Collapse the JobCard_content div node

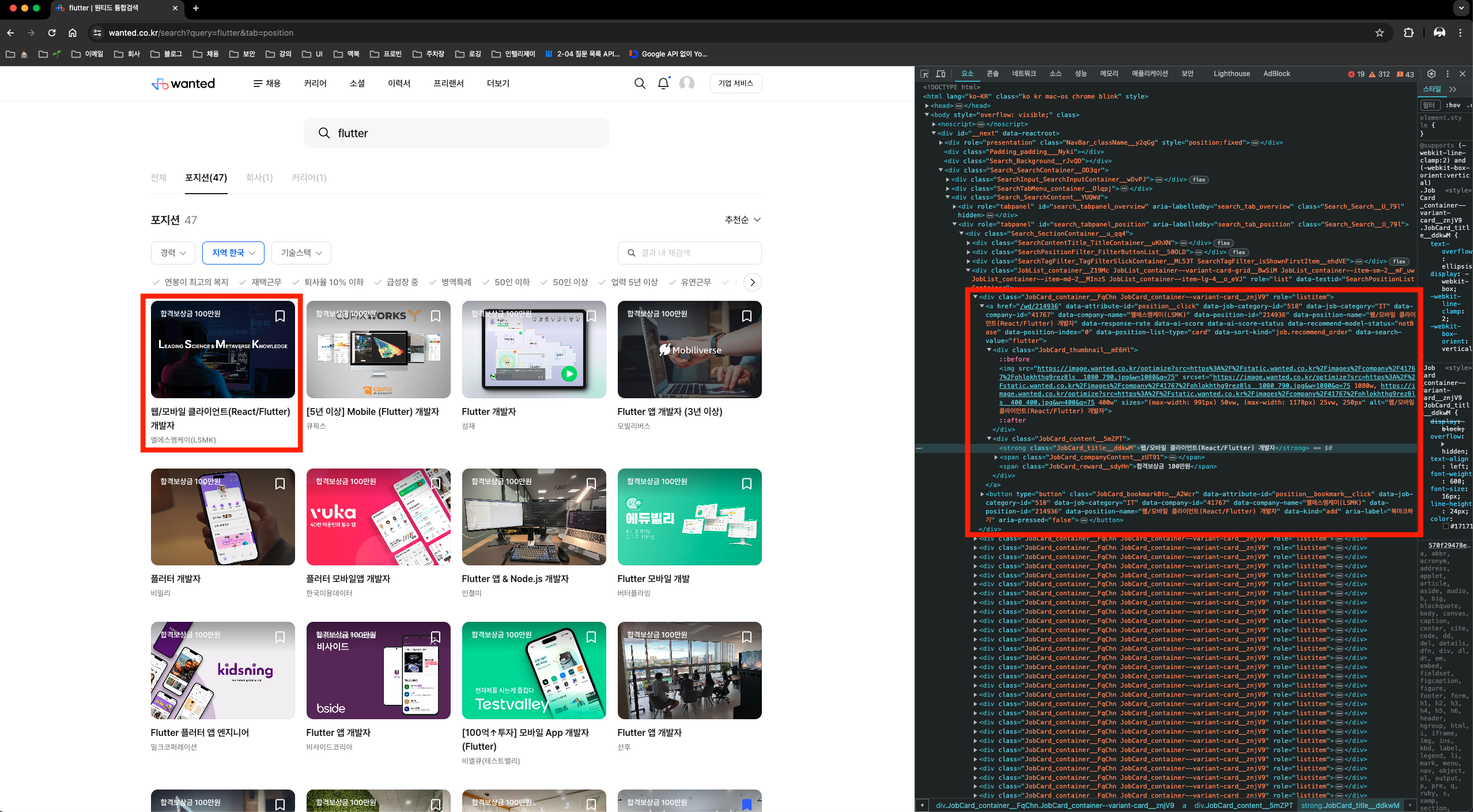pyautogui.click(x=989, y=439)
